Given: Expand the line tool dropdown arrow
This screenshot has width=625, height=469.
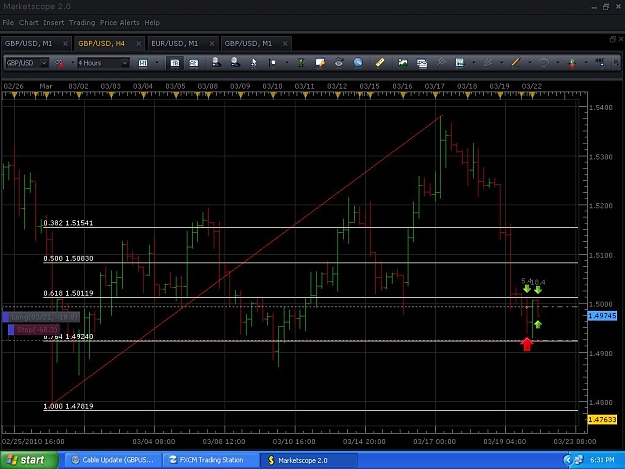Looking at the screenshot, I should point(530,63).
